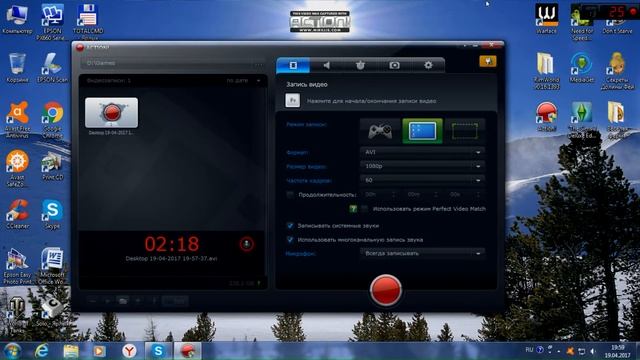Open the live streaming tab
This screenshot has width=640, height=360.
tap(360, 65)
